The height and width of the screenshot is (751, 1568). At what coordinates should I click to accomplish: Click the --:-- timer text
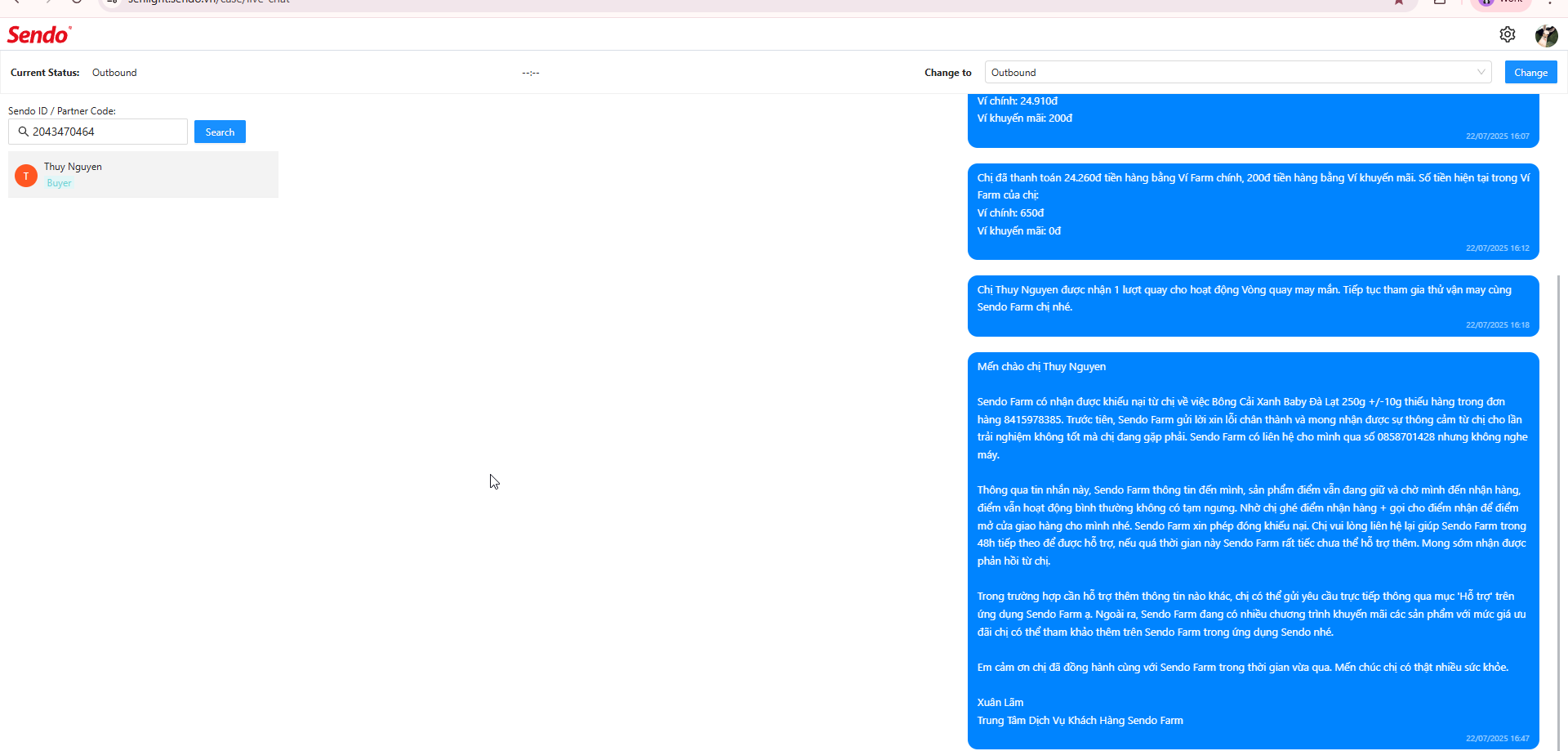click(x=531, y=73)
